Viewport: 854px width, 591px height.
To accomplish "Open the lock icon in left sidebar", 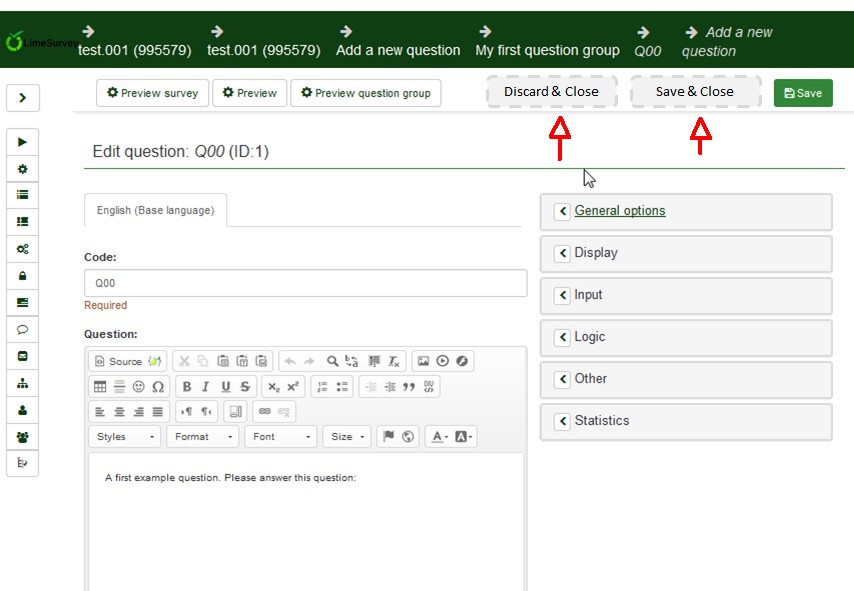I will (x=22, y=276).
